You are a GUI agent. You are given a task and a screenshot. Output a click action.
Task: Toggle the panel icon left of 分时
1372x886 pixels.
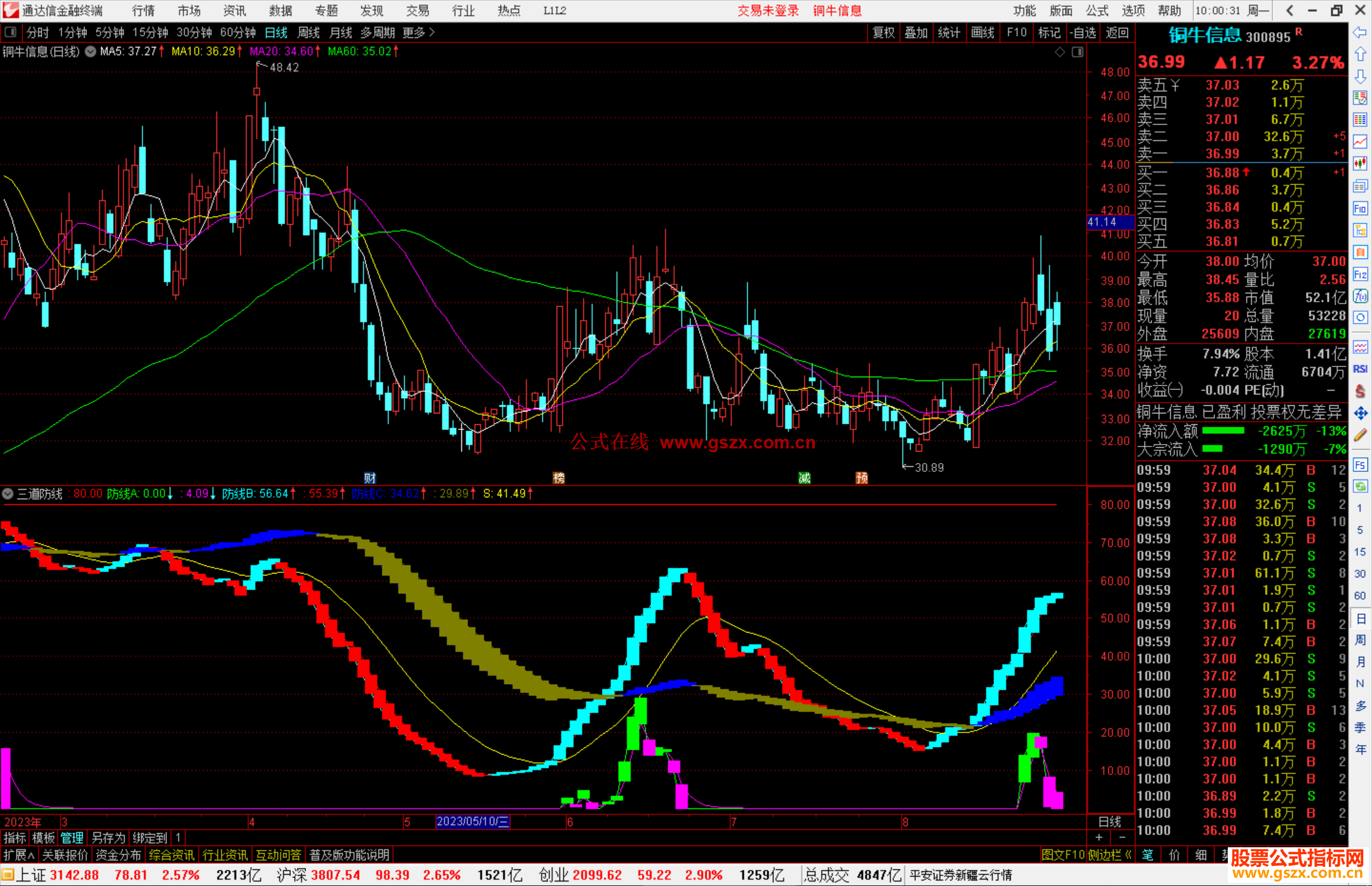click(x=11, y=32)
